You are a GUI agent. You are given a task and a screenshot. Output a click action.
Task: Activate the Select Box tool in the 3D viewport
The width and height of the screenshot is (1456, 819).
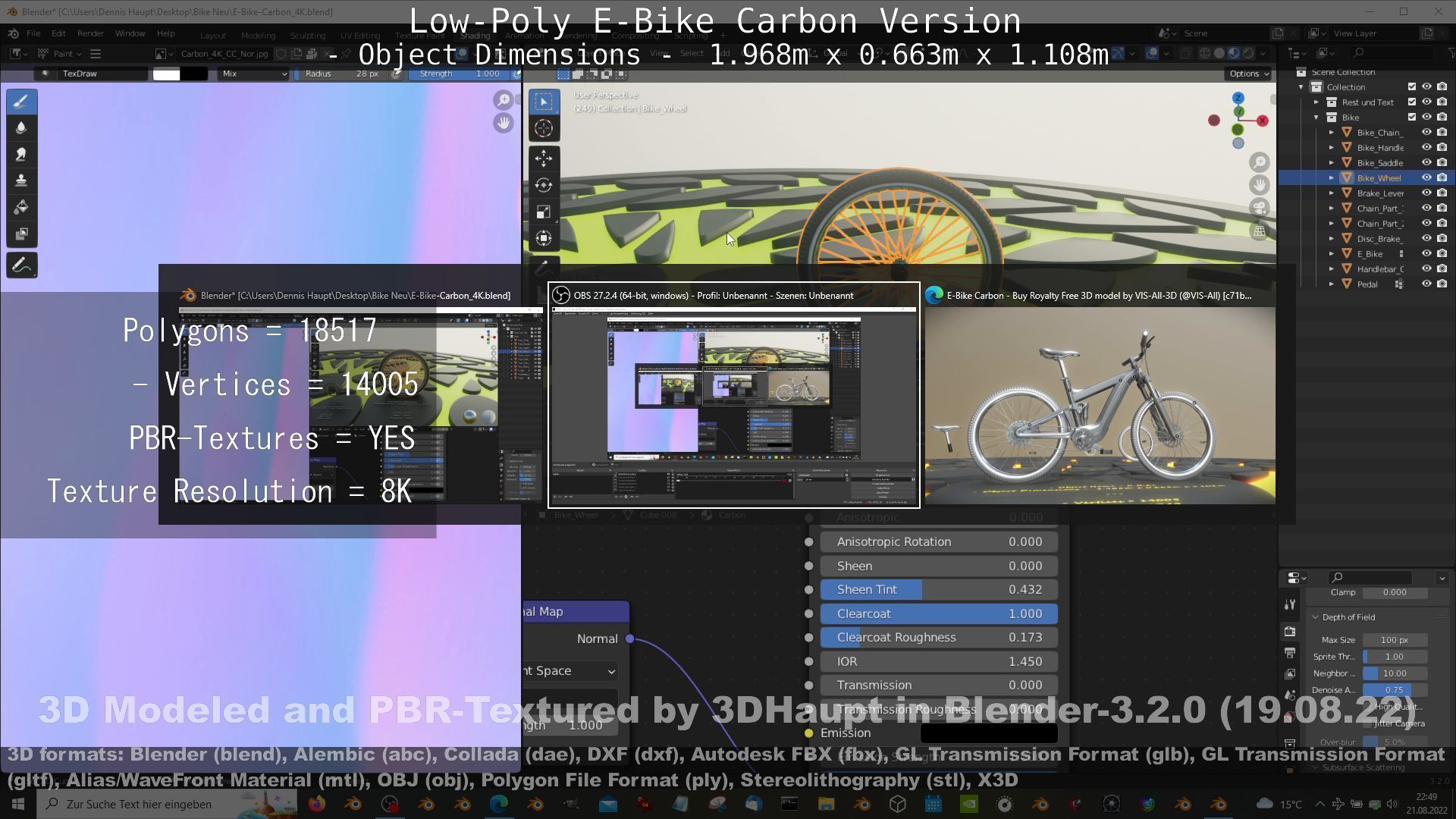tap(544, 102)
